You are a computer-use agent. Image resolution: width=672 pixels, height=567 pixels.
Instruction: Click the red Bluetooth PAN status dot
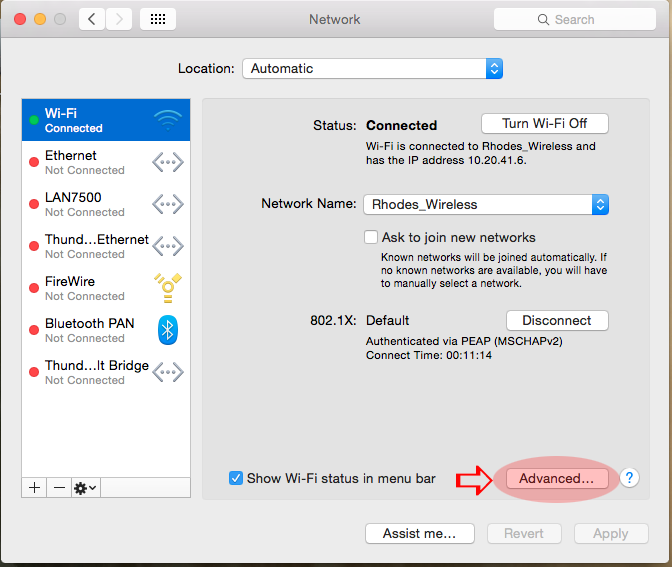pos(34,330)
